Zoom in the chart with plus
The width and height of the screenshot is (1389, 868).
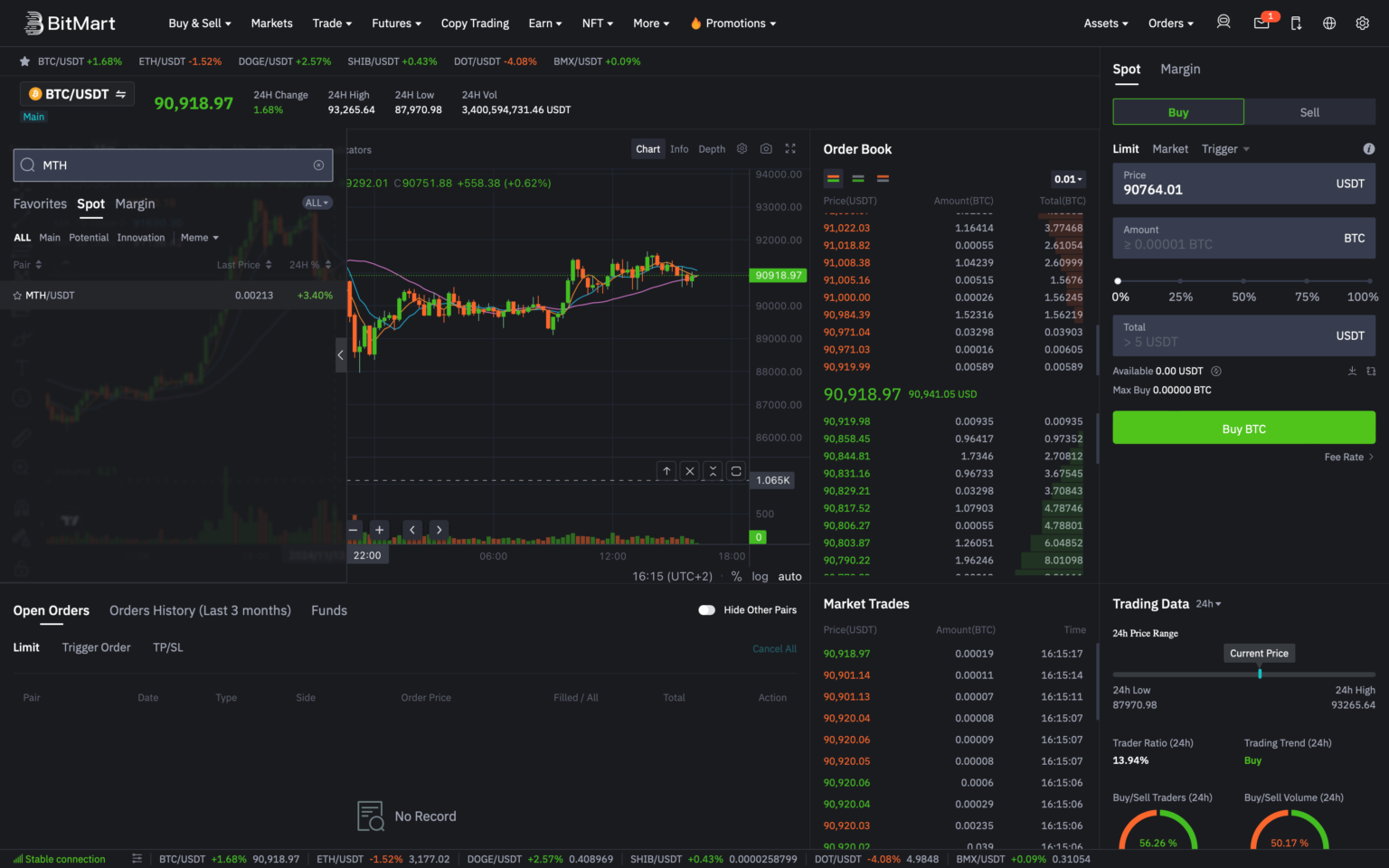click(380, 529)
